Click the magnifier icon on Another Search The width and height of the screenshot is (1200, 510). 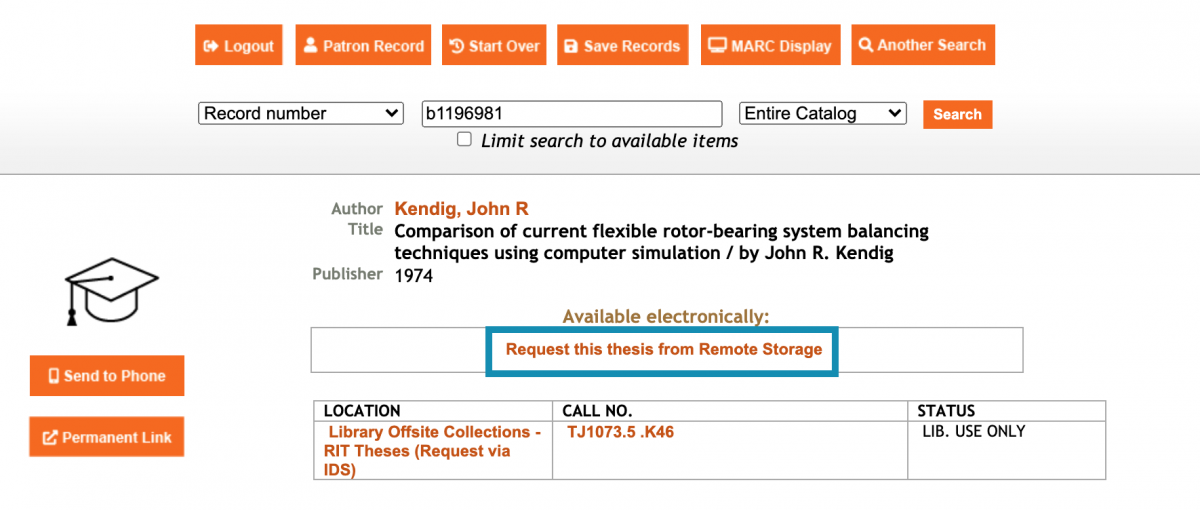pyautogui.click(x=866, y=46)
